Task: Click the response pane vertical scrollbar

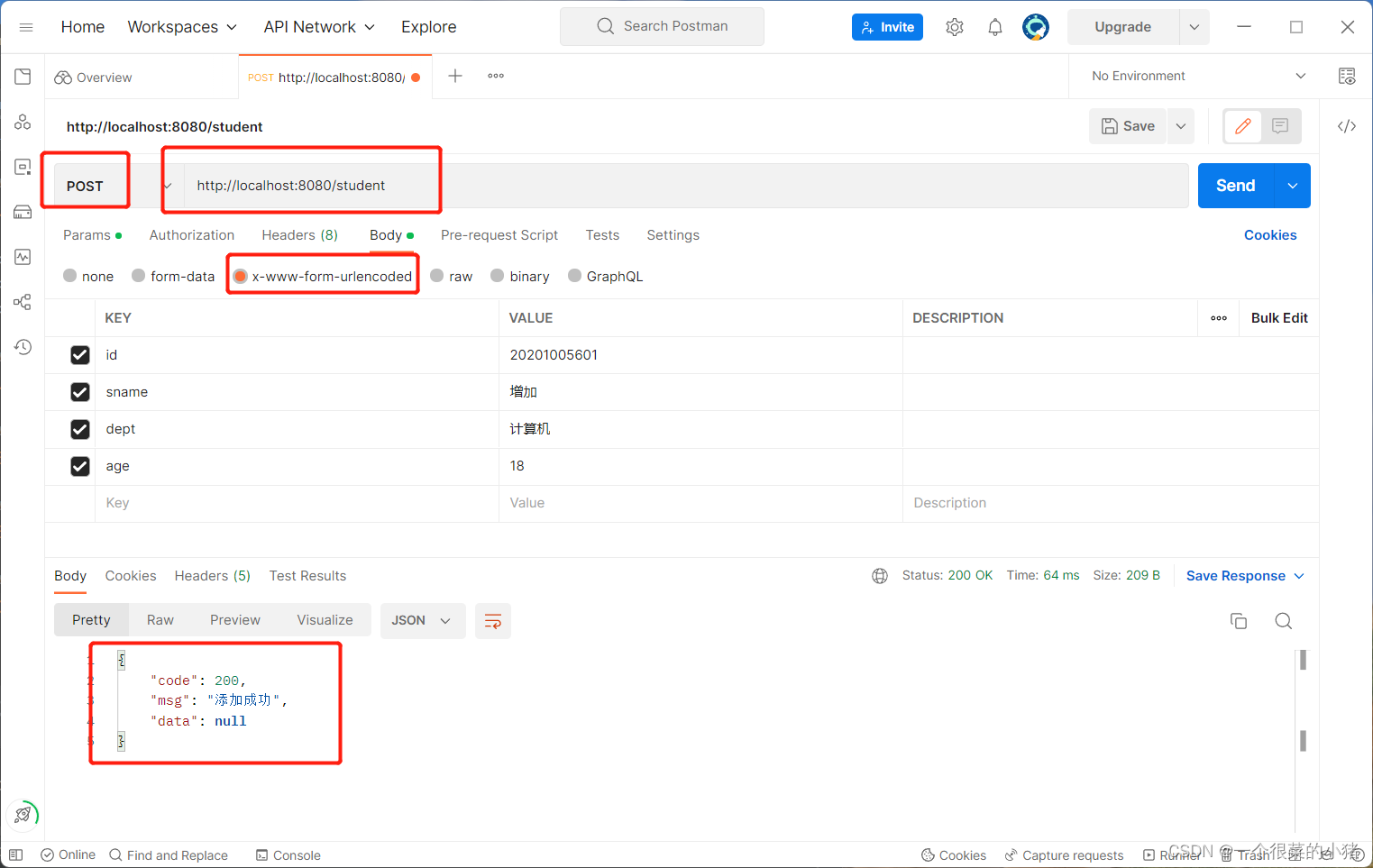Action: 1303,701
